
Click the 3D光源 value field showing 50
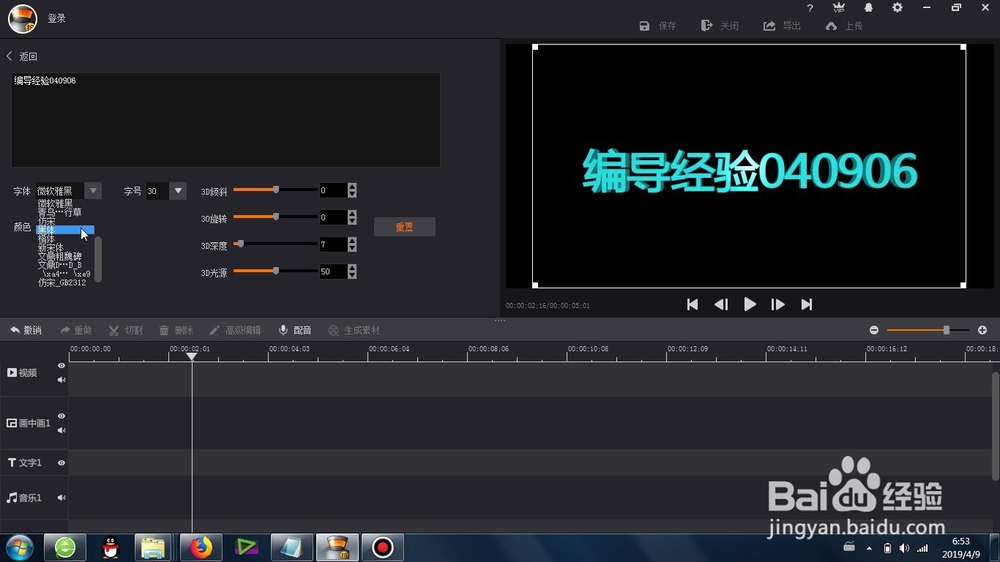coord(333,272)
